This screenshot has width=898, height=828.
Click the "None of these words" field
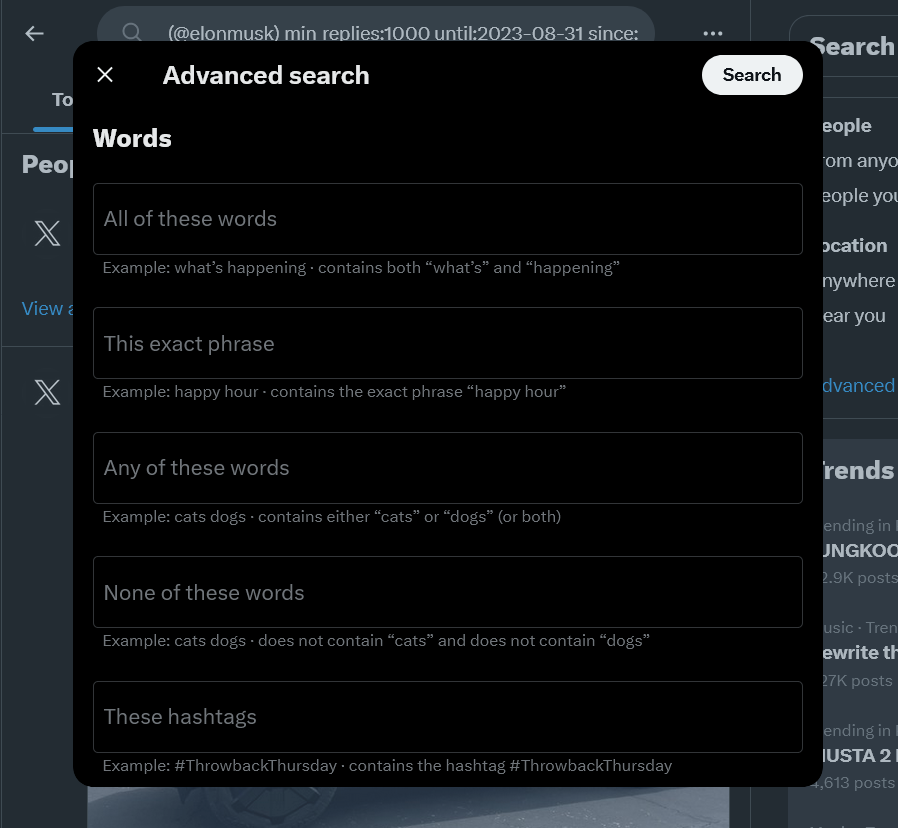(447, 592)
